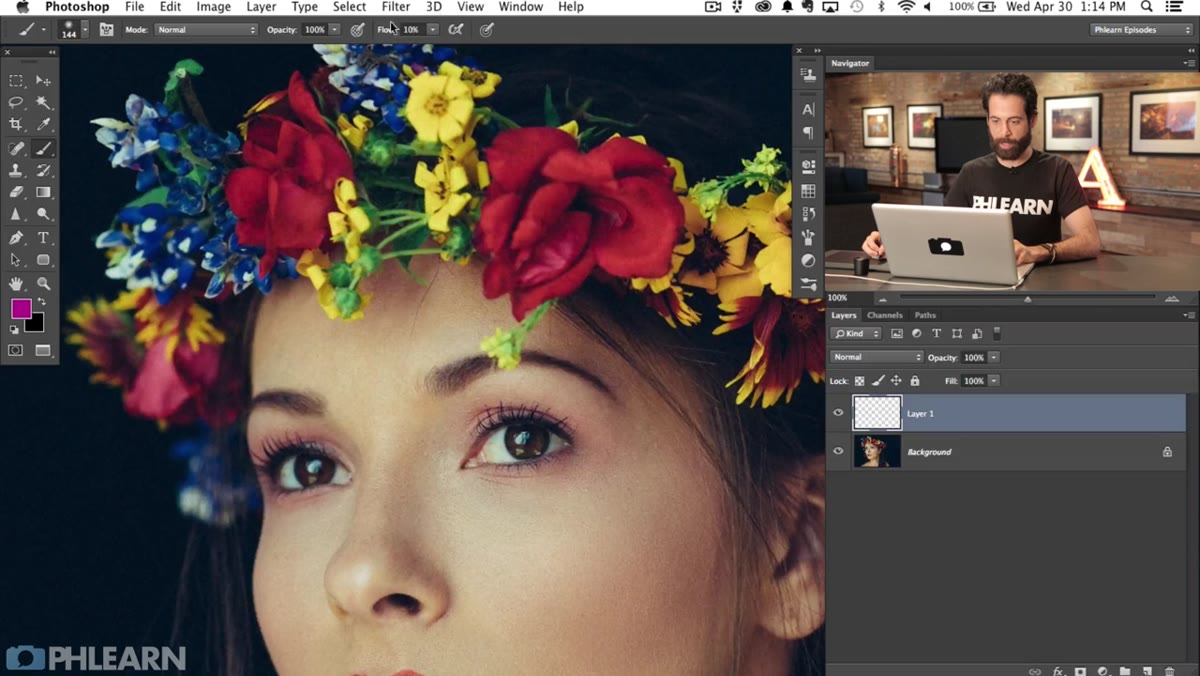Viewport: 1200px width, 676px height.
Task: Select the History Brush tool
Action: pyautogui.click(x=43, y=170)
